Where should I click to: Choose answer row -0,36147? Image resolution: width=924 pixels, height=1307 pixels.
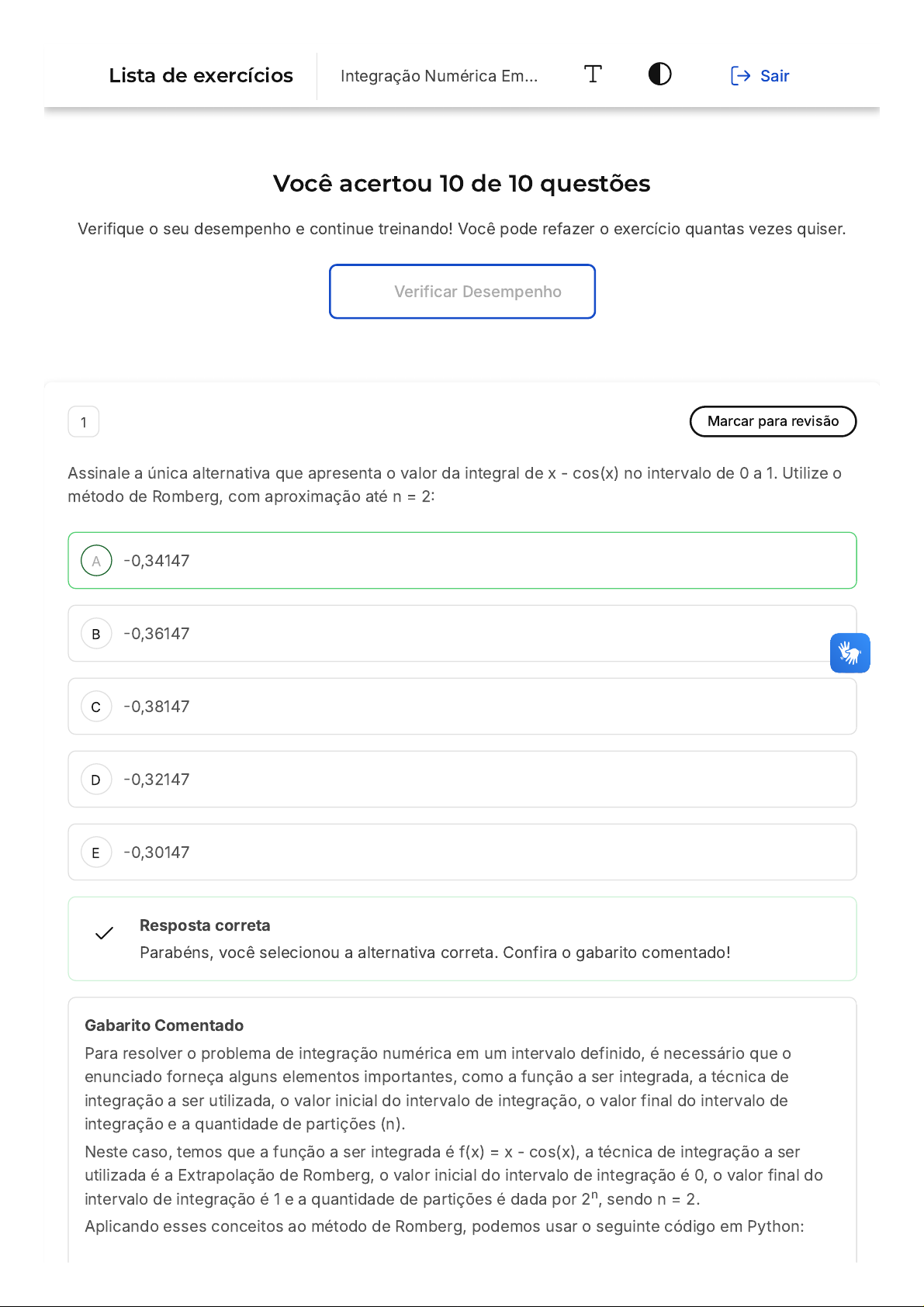(x=462, y=634)
